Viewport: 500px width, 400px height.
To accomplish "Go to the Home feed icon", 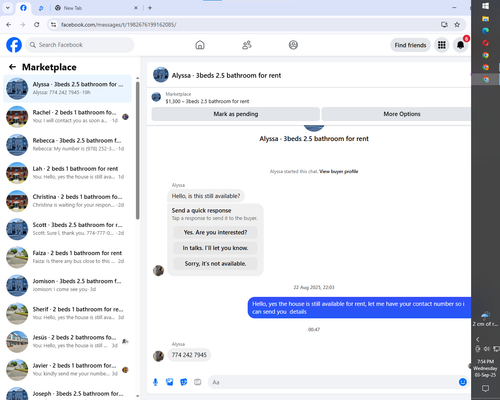I will [200, 45].
